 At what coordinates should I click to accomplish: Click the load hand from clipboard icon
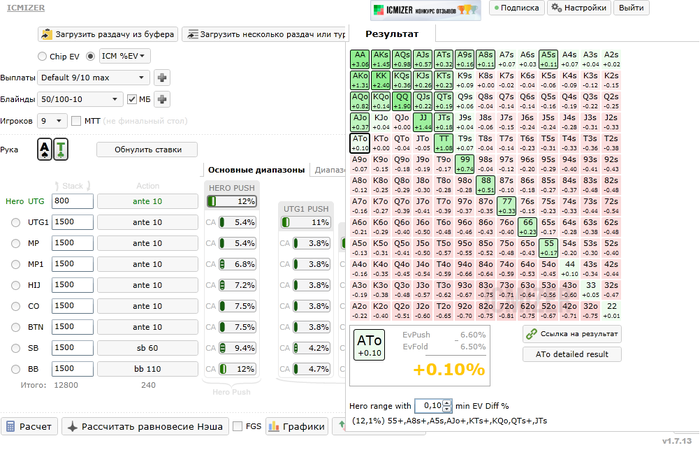(x=46, y=34)
